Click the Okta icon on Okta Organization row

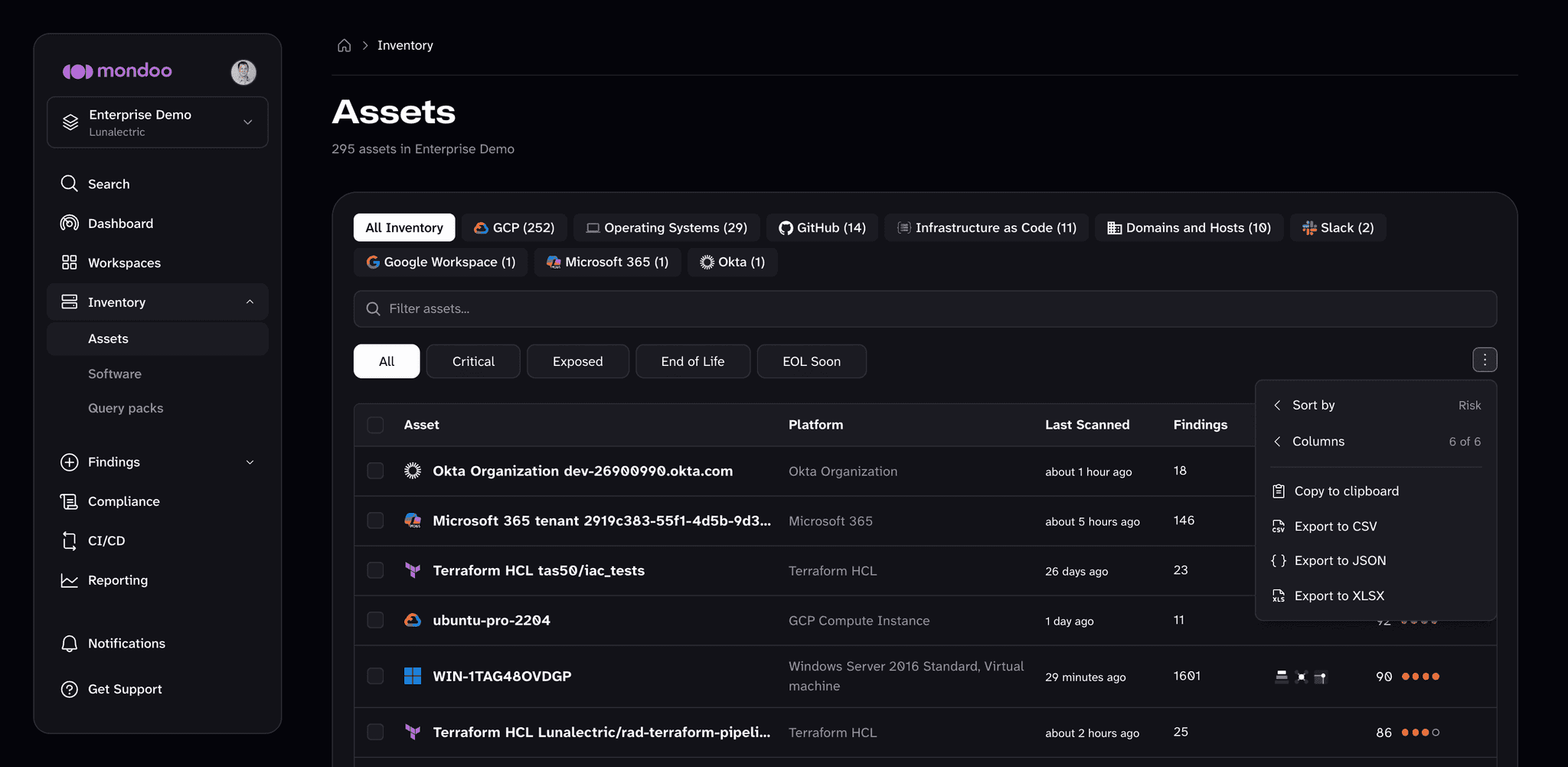413,471
